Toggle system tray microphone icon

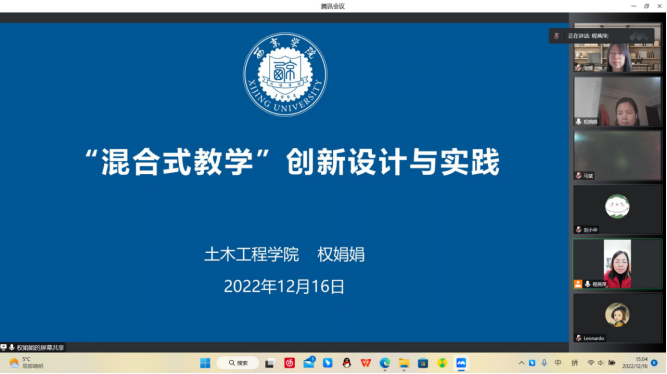click(544, 363)
